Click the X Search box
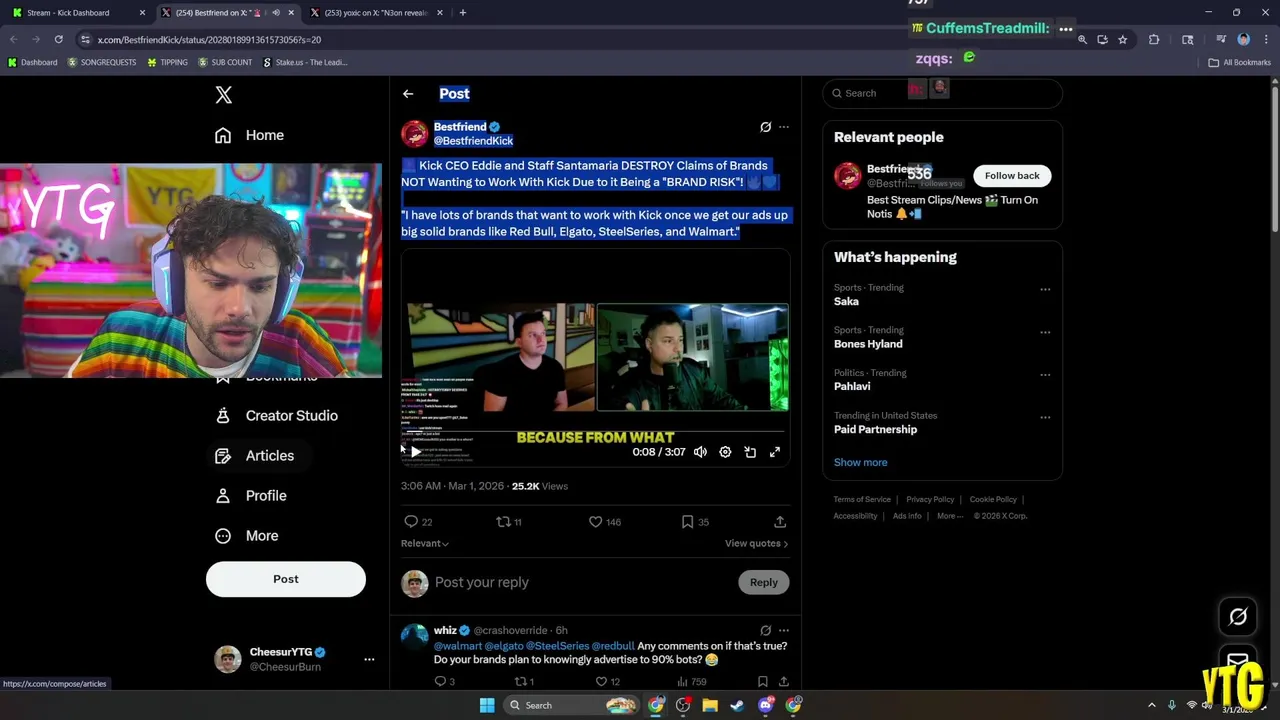The height and width of the screenshot is (720, 1280). click(x=942, y=93)
